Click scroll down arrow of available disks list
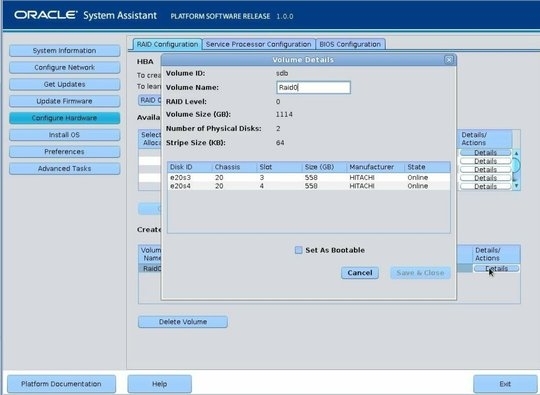The image size is (540, 395). (x=516, y=186)
